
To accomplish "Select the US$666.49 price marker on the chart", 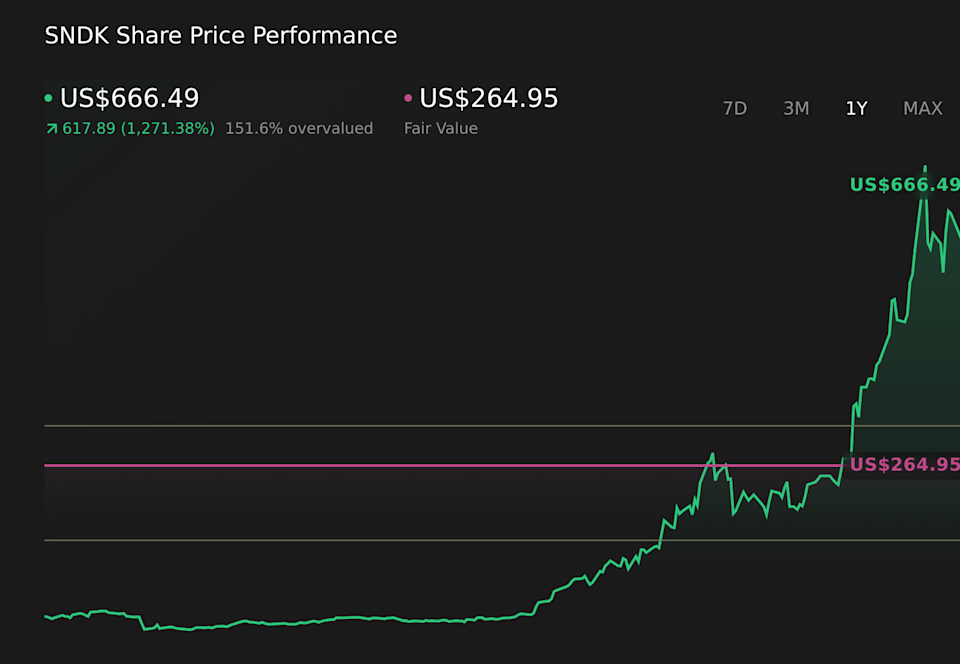I will coord(903,185).
